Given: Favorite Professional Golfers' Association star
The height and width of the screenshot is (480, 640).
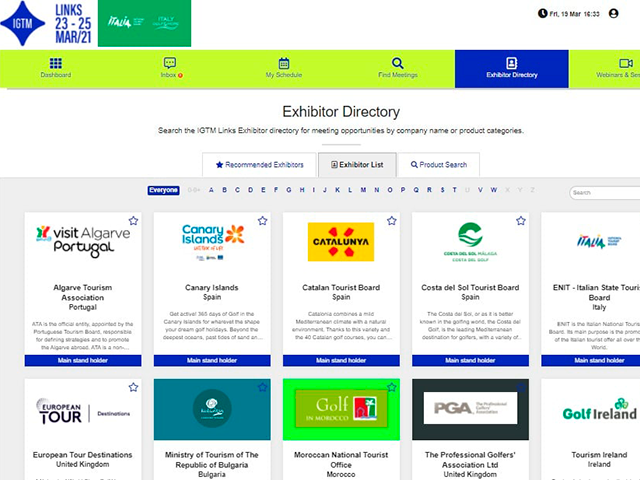Looking at the screenshot, I should [x=521, y=387].
